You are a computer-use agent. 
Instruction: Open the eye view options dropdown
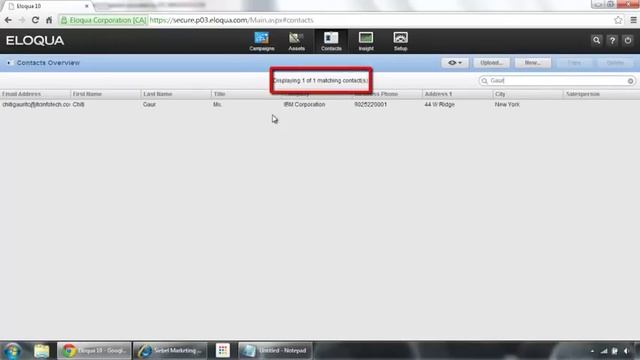click(x=455, y=63)
